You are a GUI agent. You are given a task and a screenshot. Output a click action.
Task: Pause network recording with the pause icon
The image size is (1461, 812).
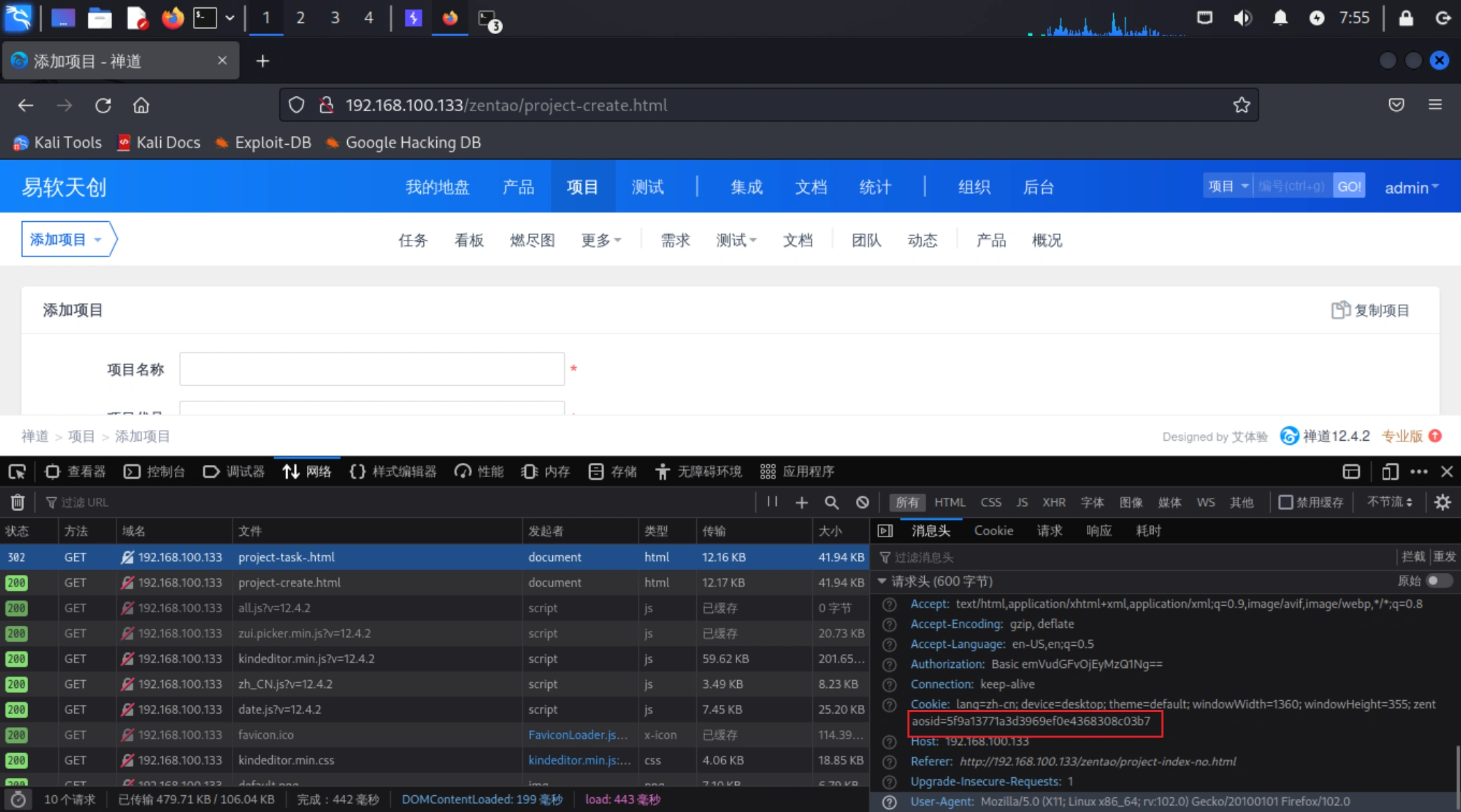[x=772, y=502]
